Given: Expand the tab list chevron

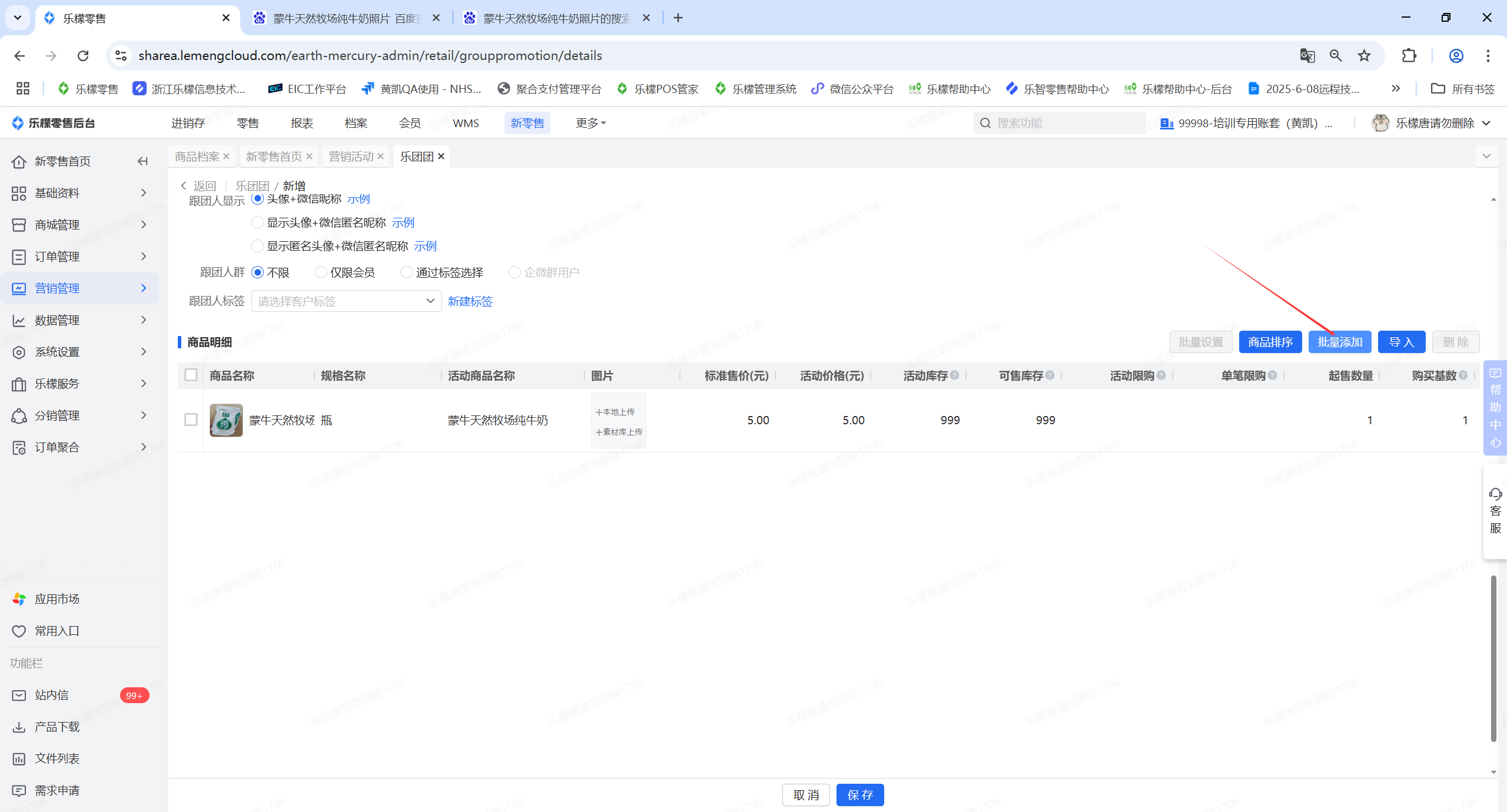Looking at the screenshot, I should tap(1486, 156).
